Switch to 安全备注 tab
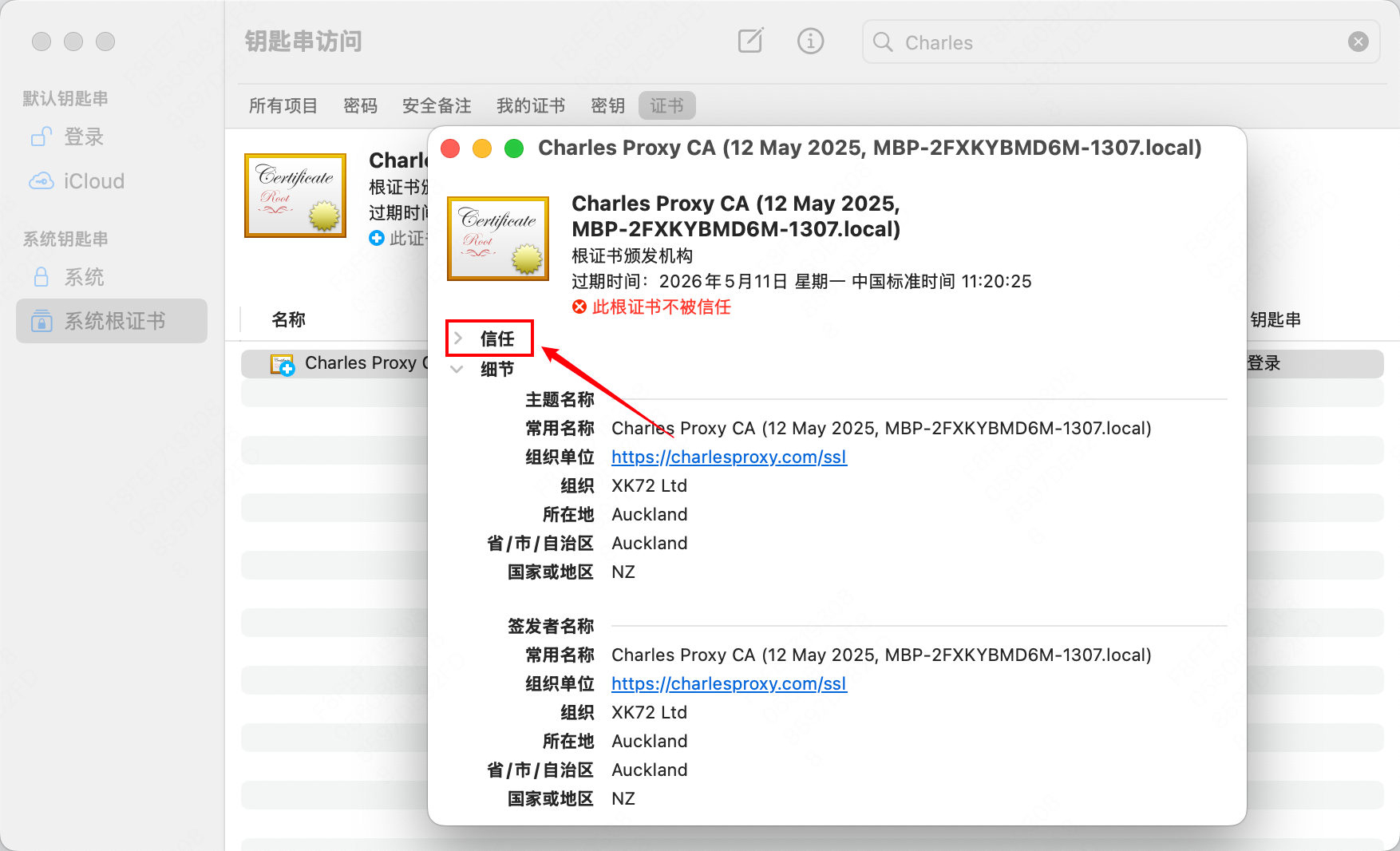The width and height of the screenshot is (1400, 851). coord(437,105)
